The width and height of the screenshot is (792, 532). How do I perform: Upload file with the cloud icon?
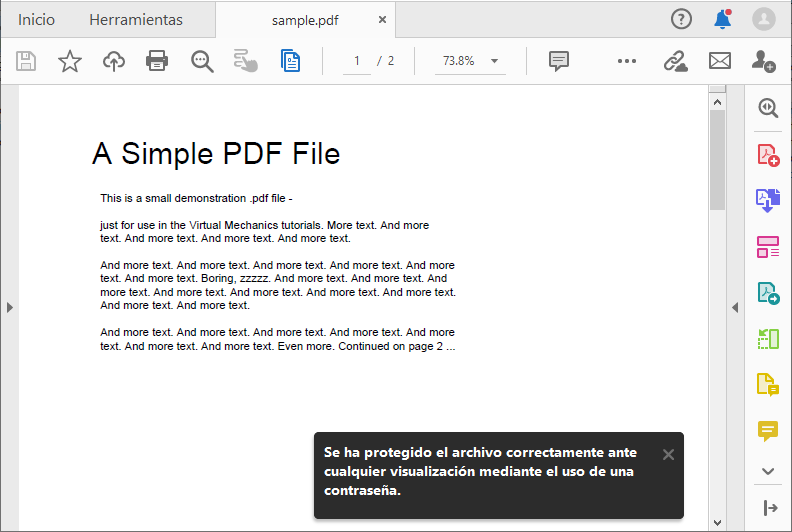tap(114, 61)
